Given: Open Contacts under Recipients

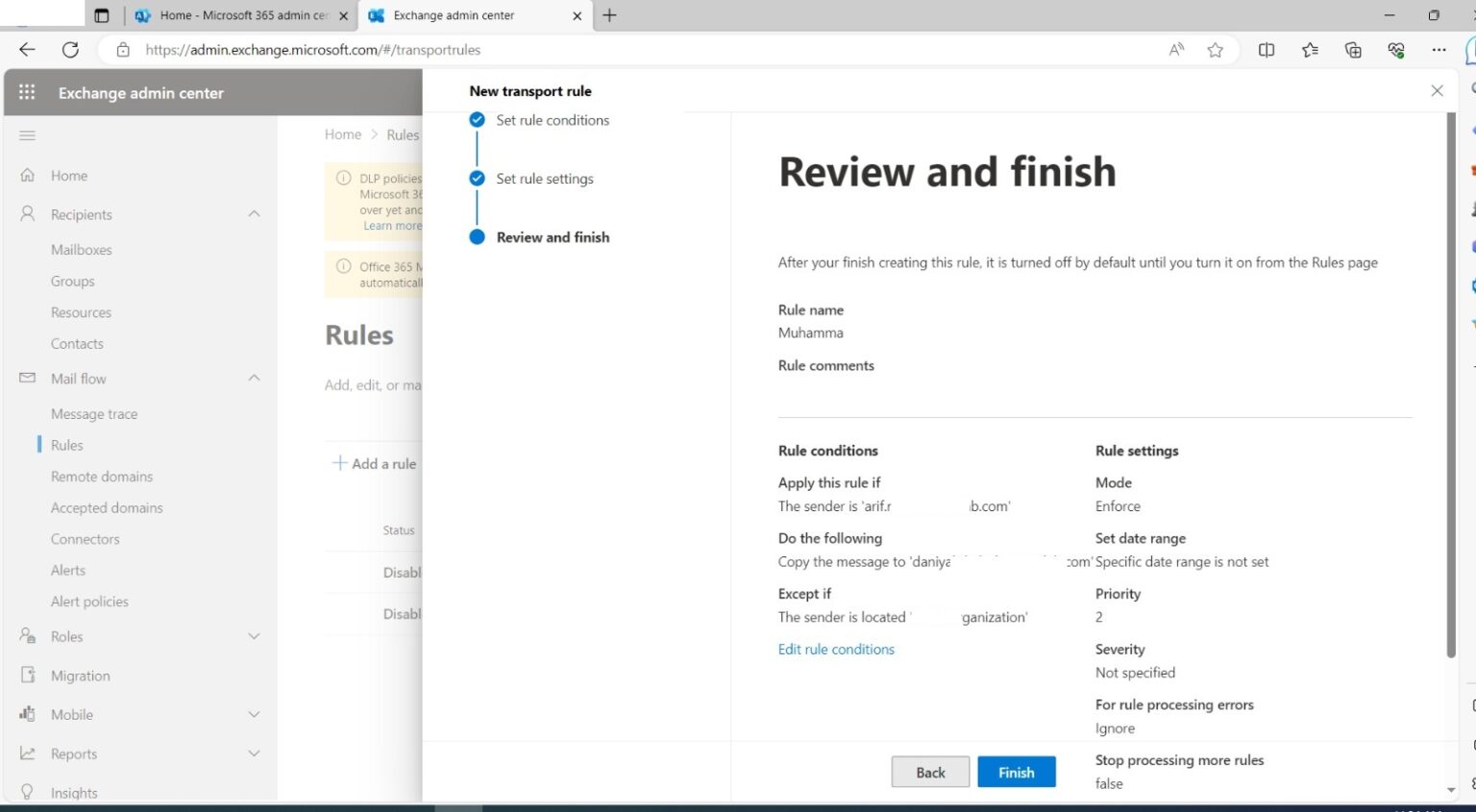Looking at the screenshot, I should click(77, 344).
